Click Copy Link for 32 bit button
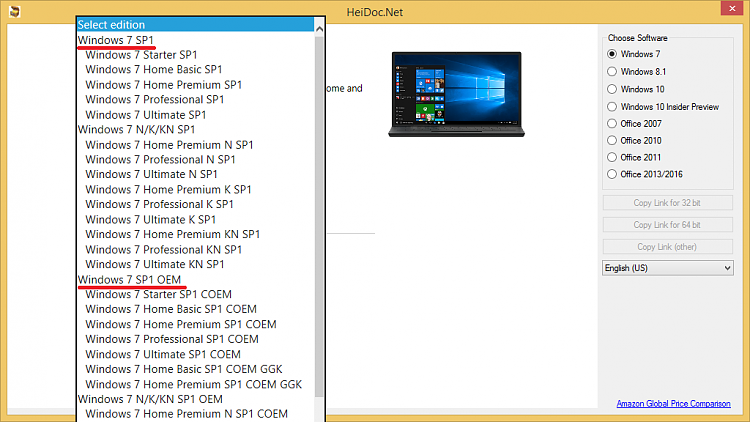This screenshot has width=750, height=422. [x=667, y=203]
